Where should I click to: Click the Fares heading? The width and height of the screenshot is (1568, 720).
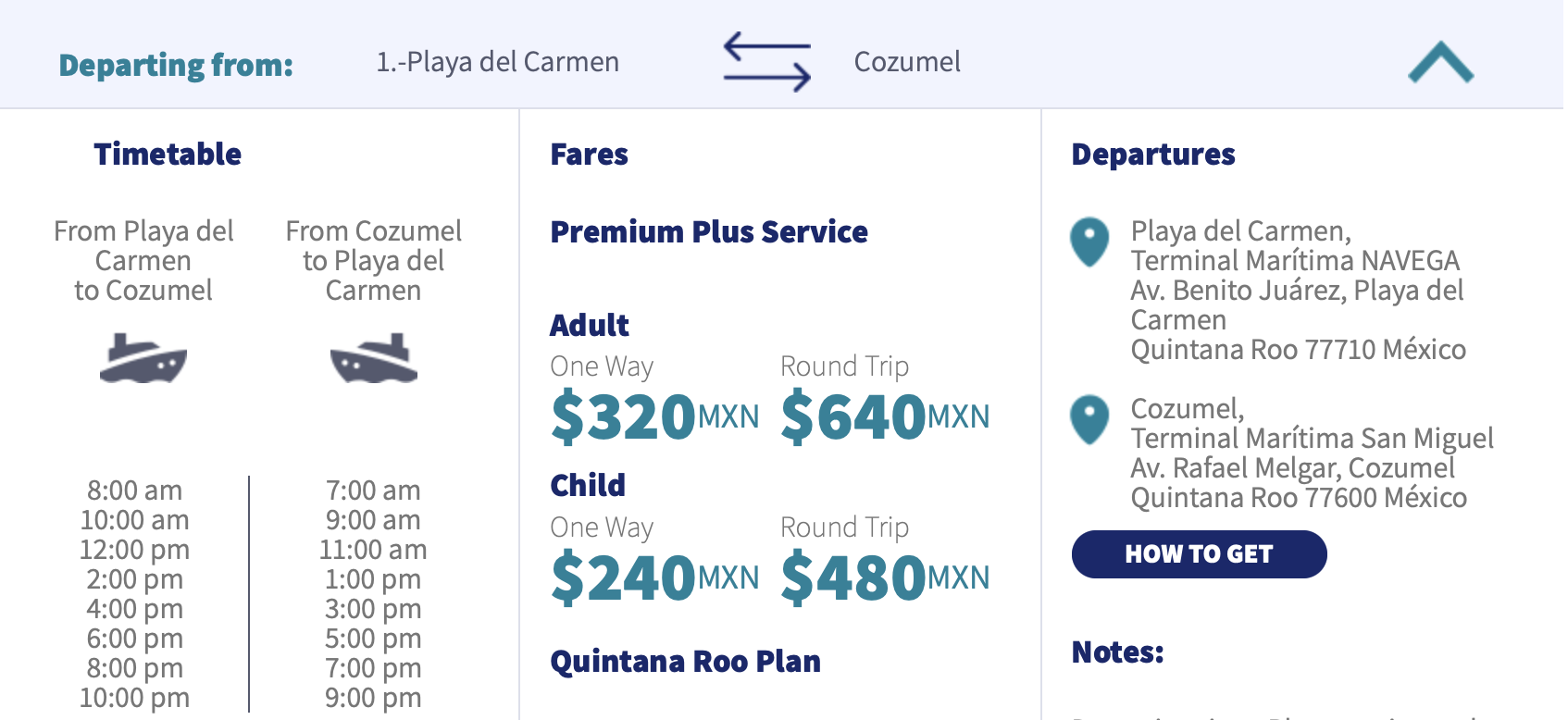pyautogui.click(x=589, y=154)
